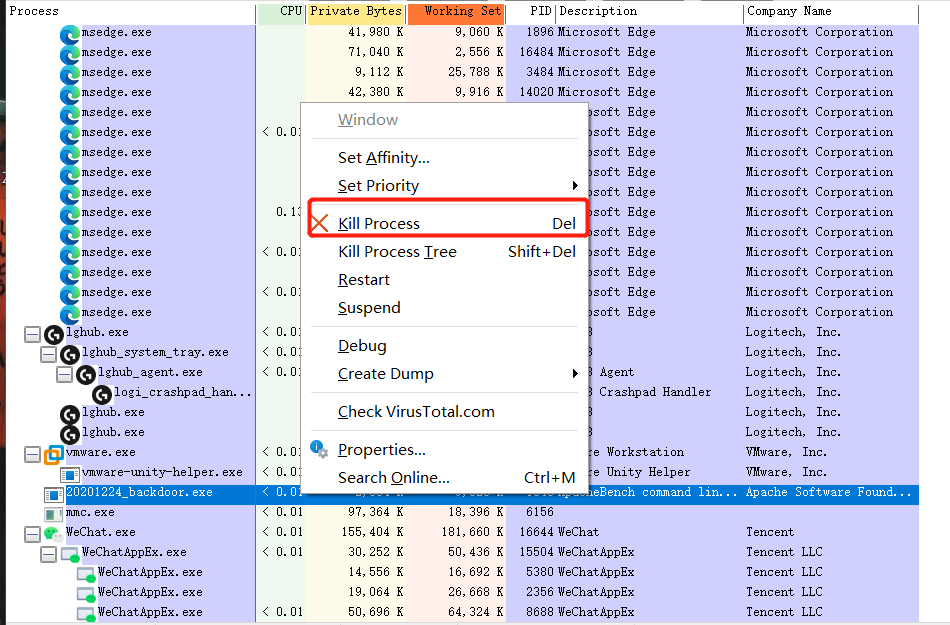Viewport: 950px width, 625px height.
Task: Click 20201224_backdoor.exe process icon
Action: 54,494
